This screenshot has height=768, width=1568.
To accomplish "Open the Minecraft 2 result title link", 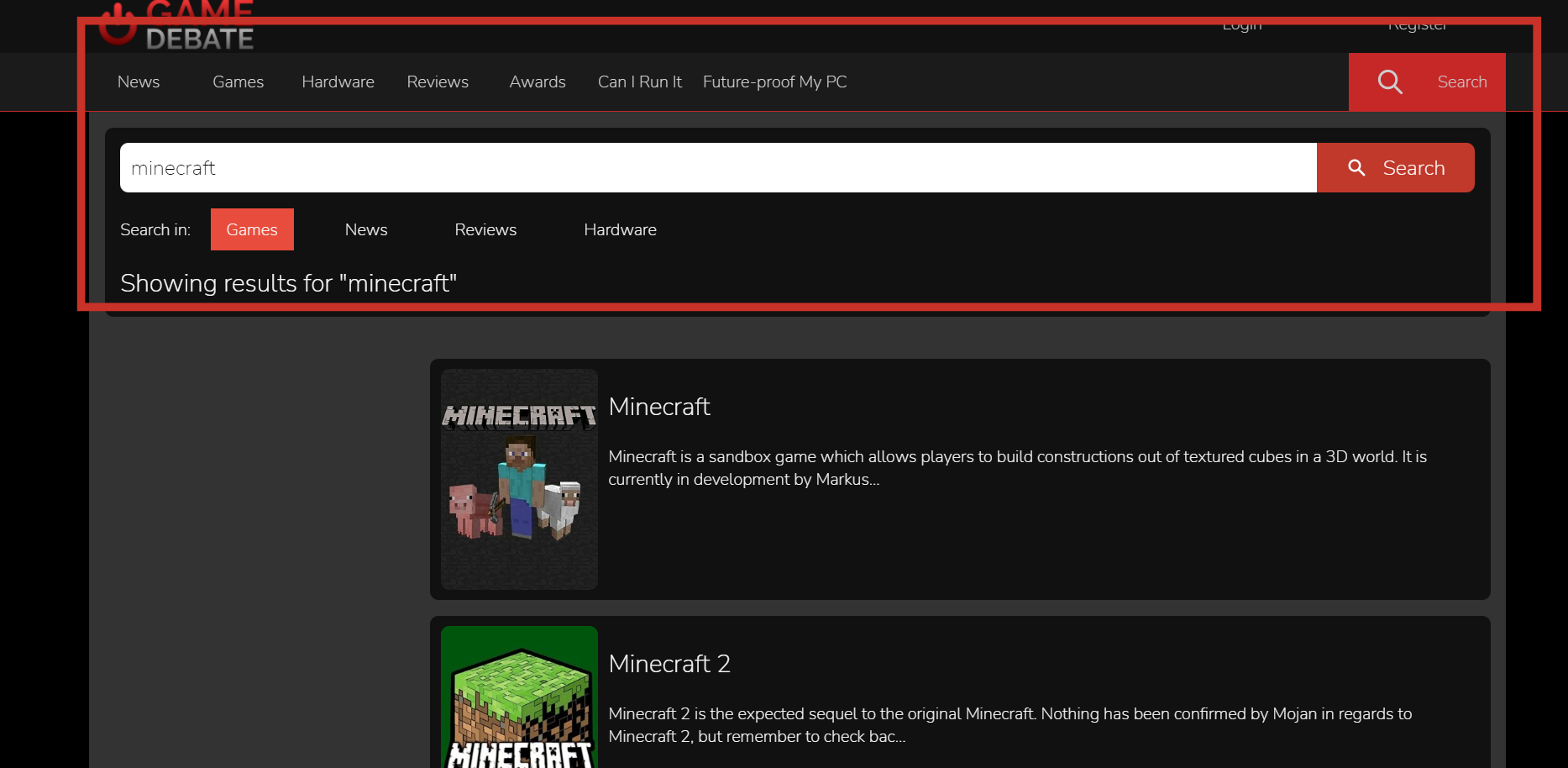I will pos(669,664).
